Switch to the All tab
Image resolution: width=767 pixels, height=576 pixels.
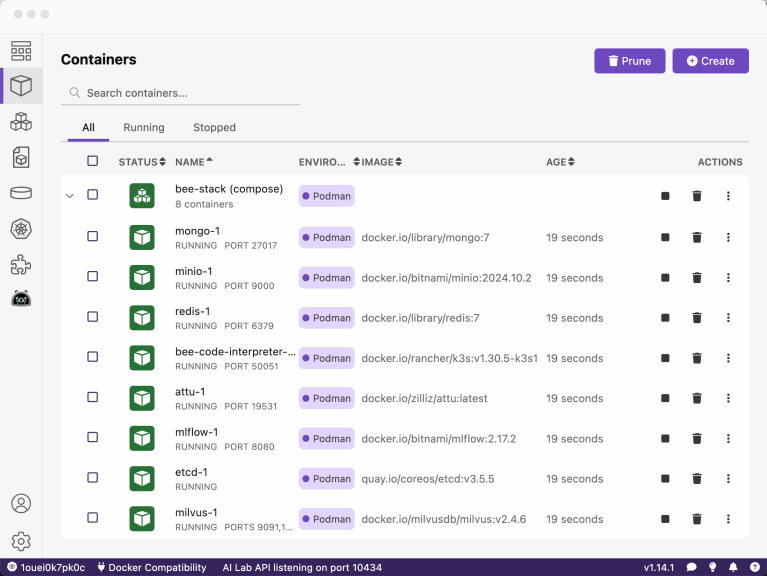coord(89,128)
